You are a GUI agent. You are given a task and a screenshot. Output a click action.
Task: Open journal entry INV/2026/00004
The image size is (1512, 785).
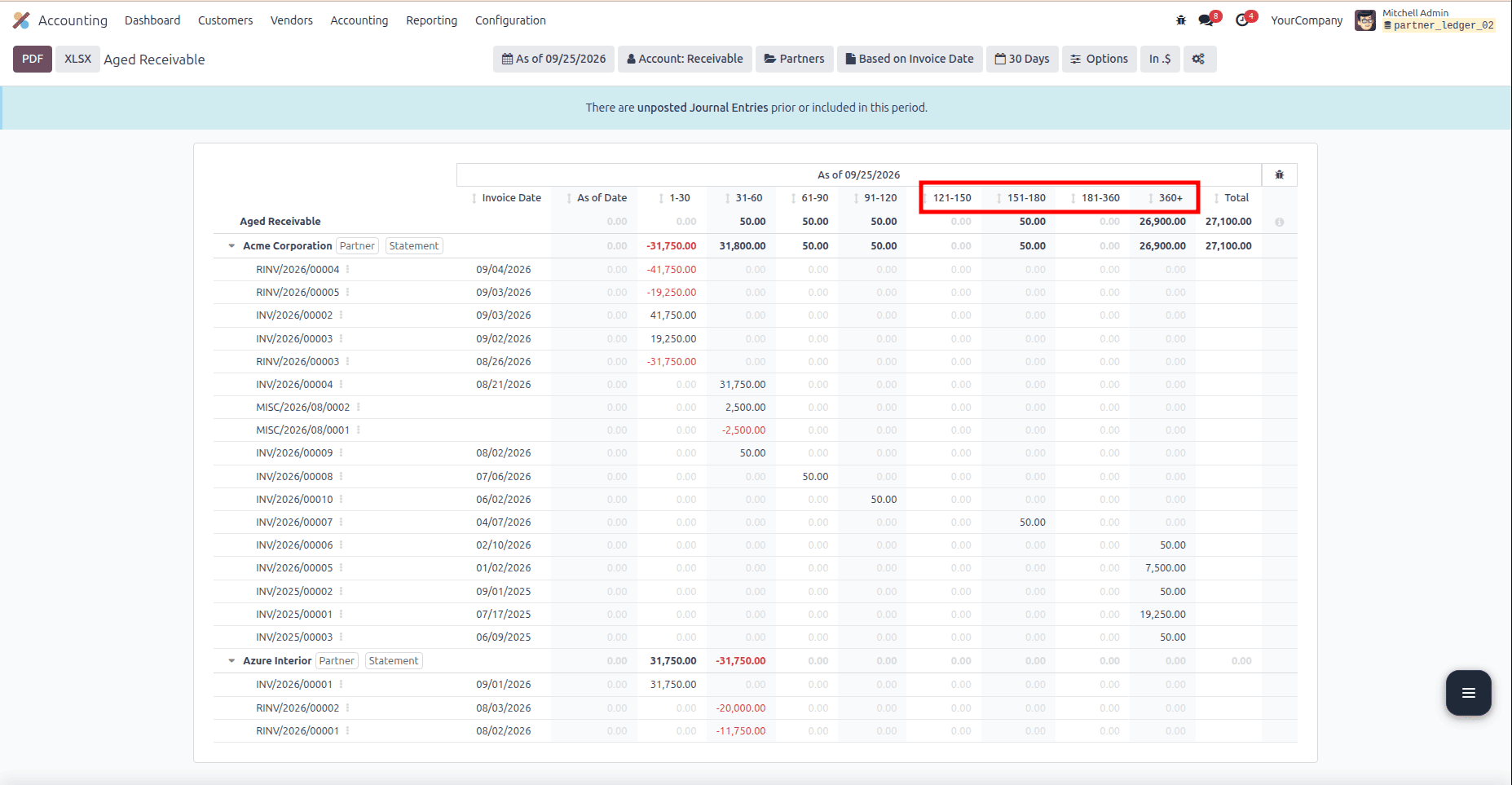point(294,384)
